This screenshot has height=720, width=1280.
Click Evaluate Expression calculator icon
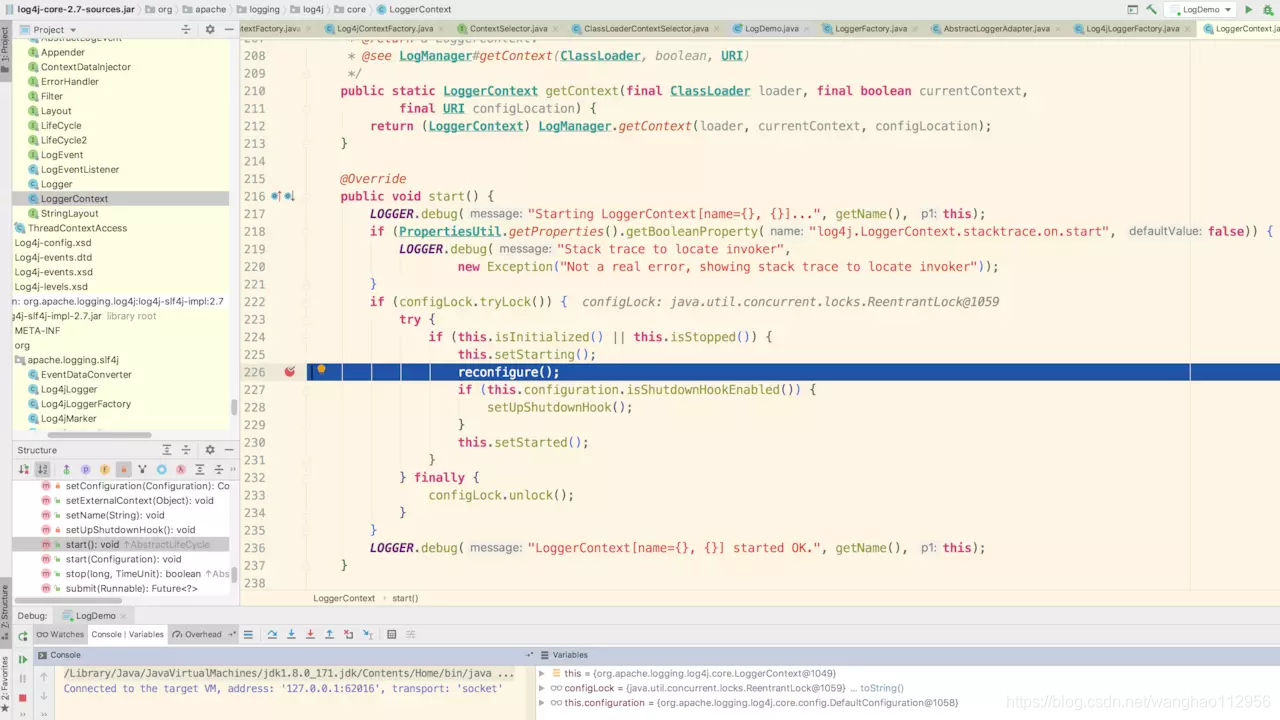(x=391, y=634)
